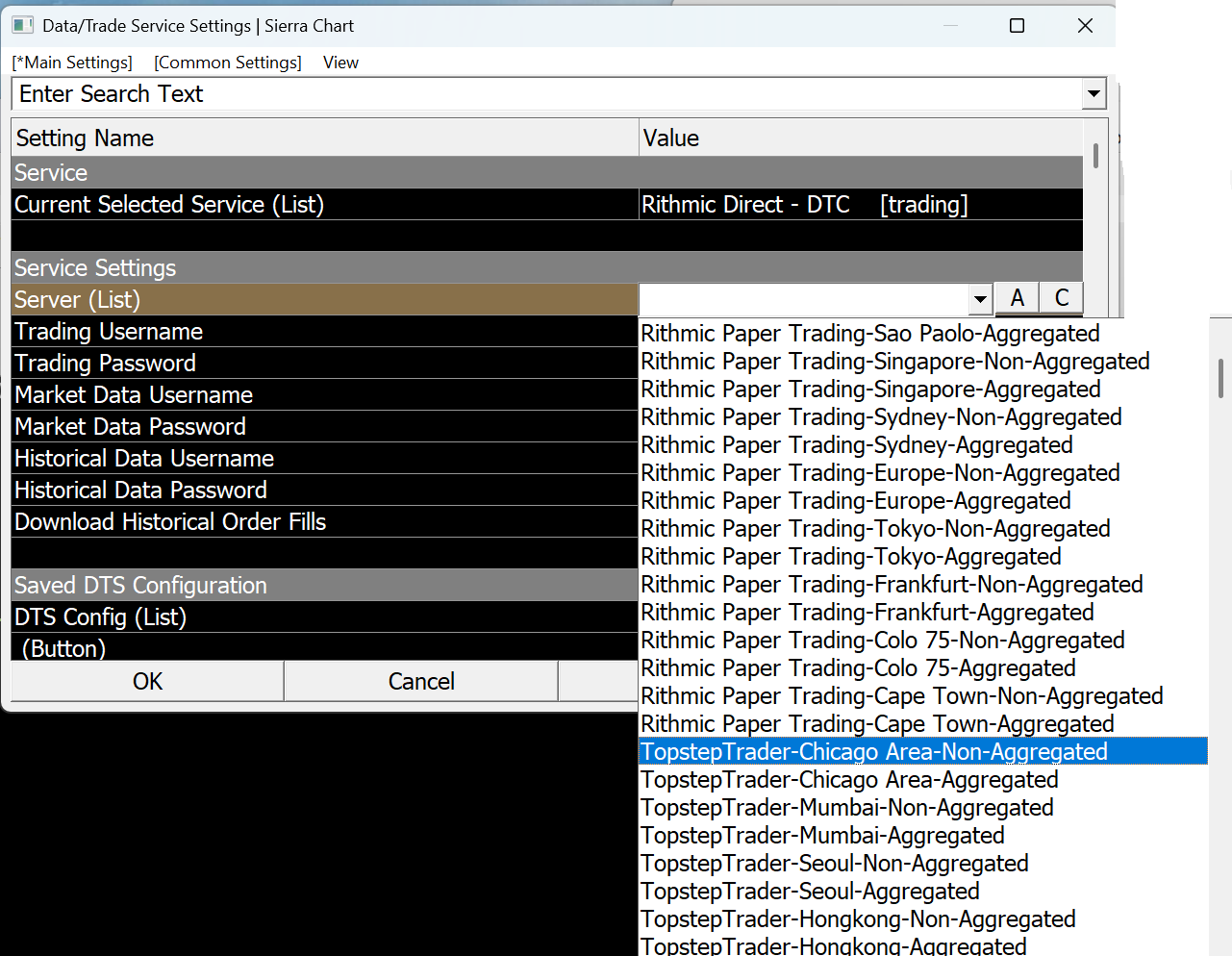The width and height of the screenshot is (1232, 956).
Task: Maximize the Data/Trade Service Settings window
Action: tap(1017, 26)
